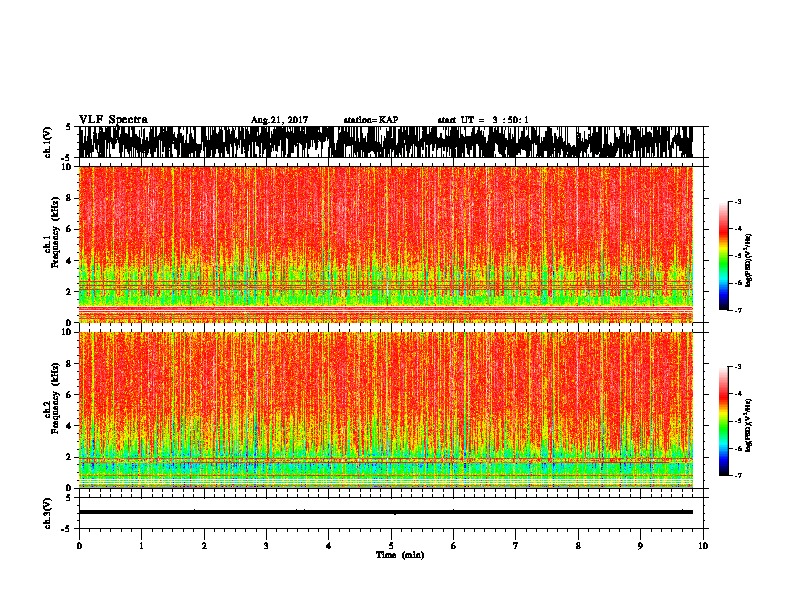Click the "5" tick of the ch.3(V) axis
The height and width of the screenshot is (612, 792).
click(69, 498)
